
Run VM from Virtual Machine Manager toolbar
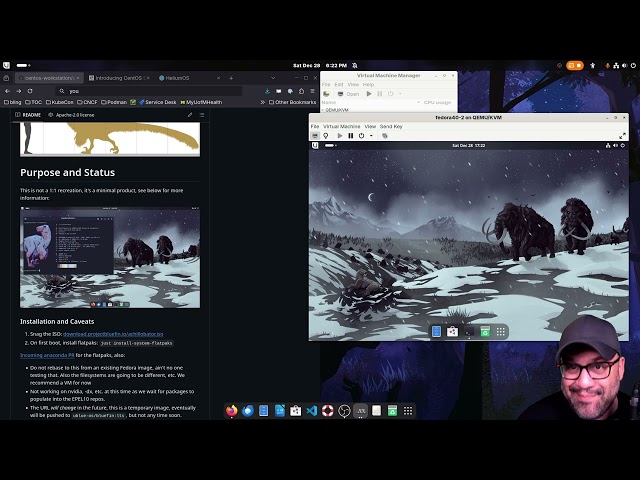(x=369, y=94)
